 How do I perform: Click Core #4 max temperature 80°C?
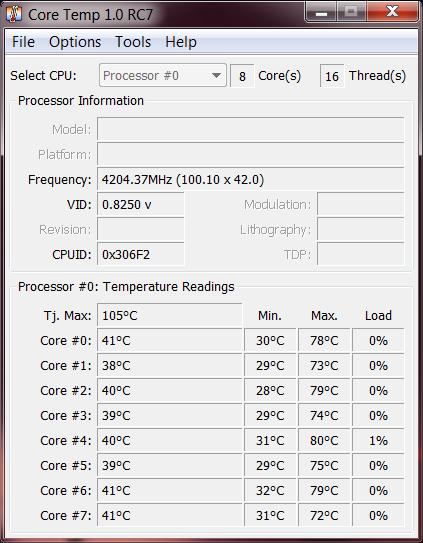click(x=324, y=440)
